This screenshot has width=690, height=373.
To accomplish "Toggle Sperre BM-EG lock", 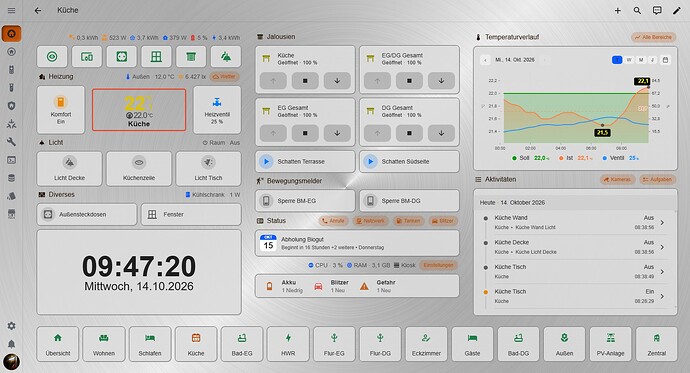I will point(305,201).
